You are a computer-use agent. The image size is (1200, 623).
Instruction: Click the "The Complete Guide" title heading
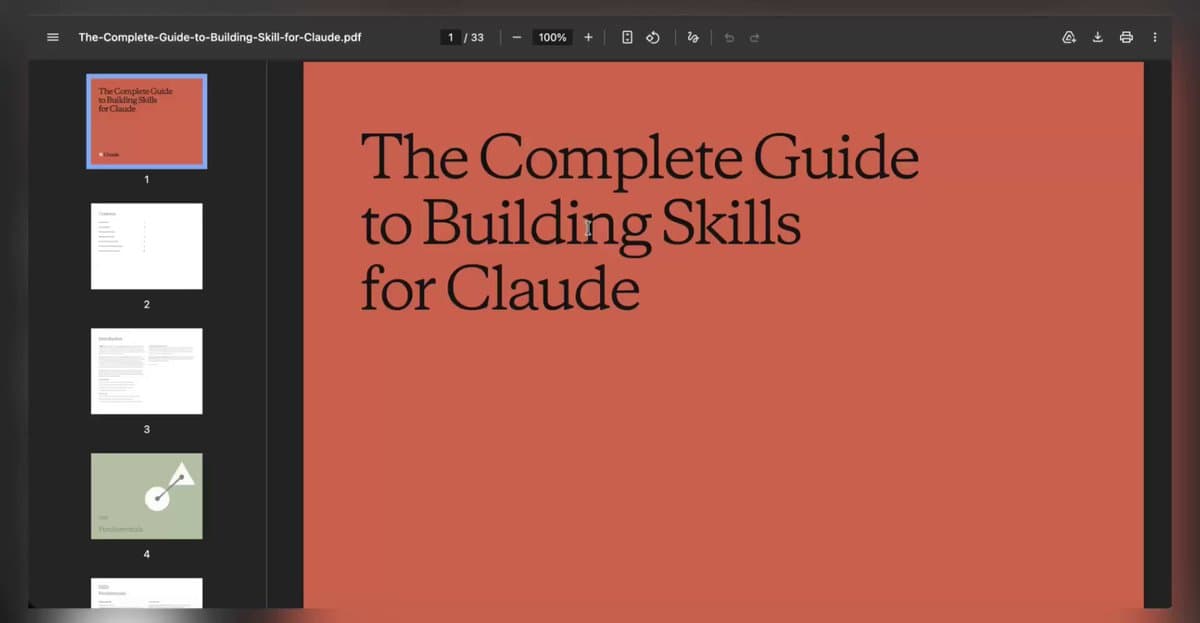point(640,158)
